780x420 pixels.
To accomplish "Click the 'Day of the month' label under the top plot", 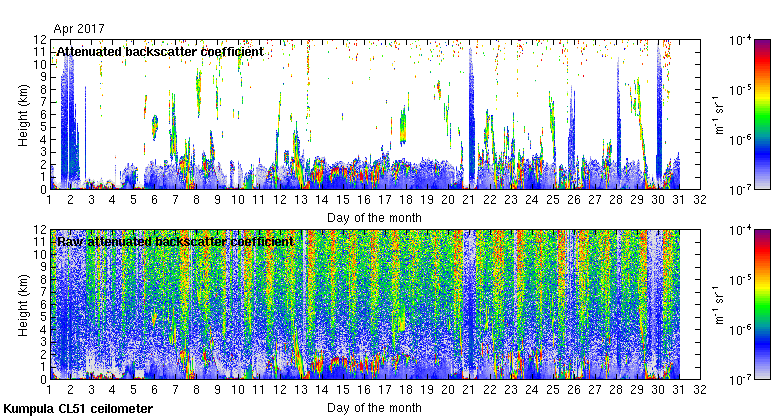I will [x=374, y=217].
